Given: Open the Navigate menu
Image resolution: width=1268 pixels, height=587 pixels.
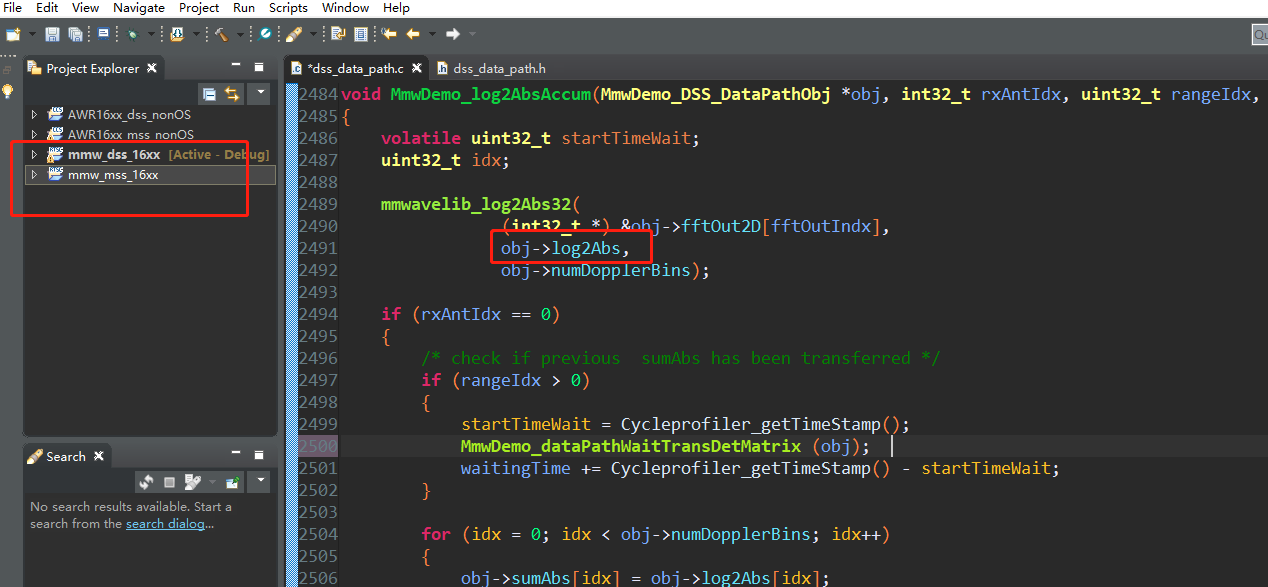Looking at the screenshot, I should (x=139, y=8).
